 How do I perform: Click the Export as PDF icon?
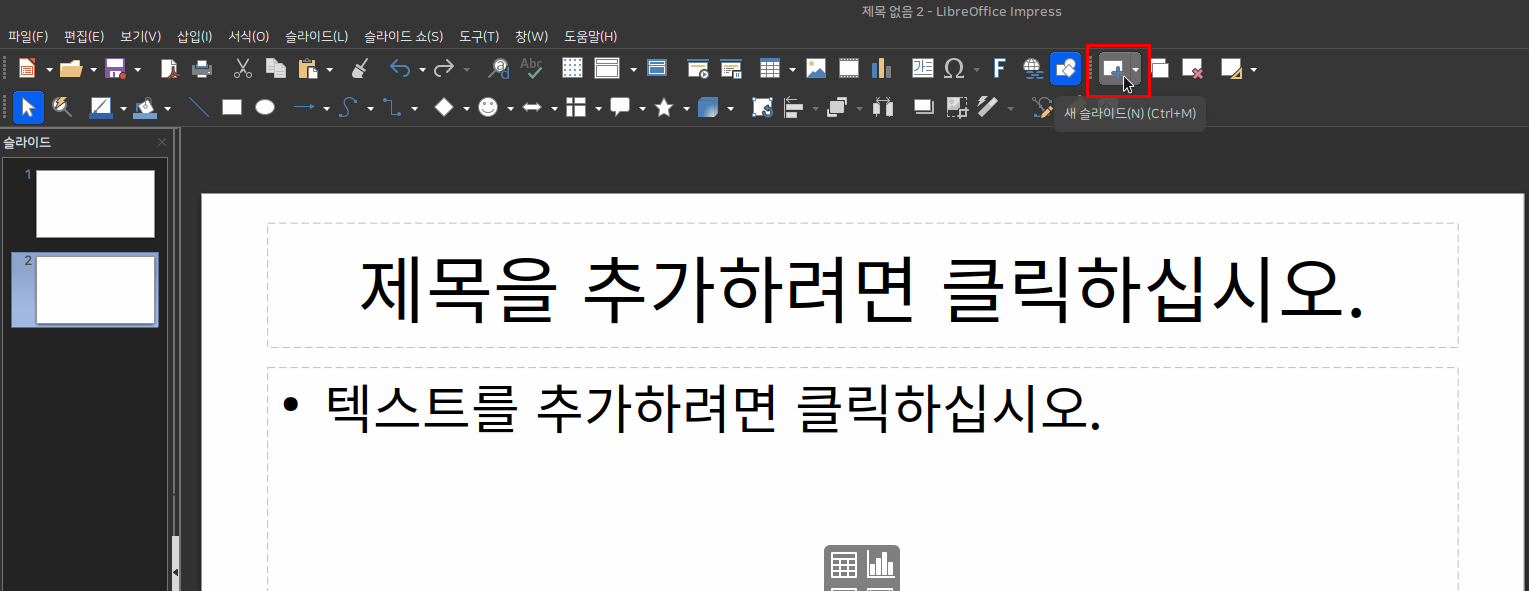coord(169,69)
